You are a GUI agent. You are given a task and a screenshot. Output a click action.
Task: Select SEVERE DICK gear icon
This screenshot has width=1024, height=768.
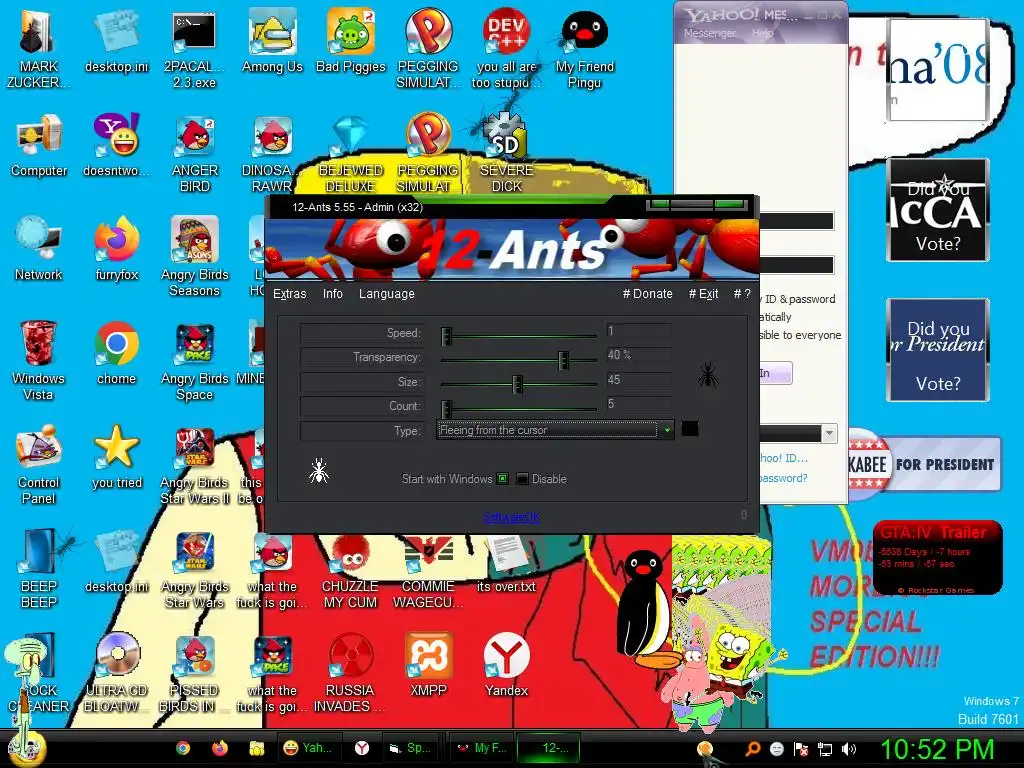[506, 152]
